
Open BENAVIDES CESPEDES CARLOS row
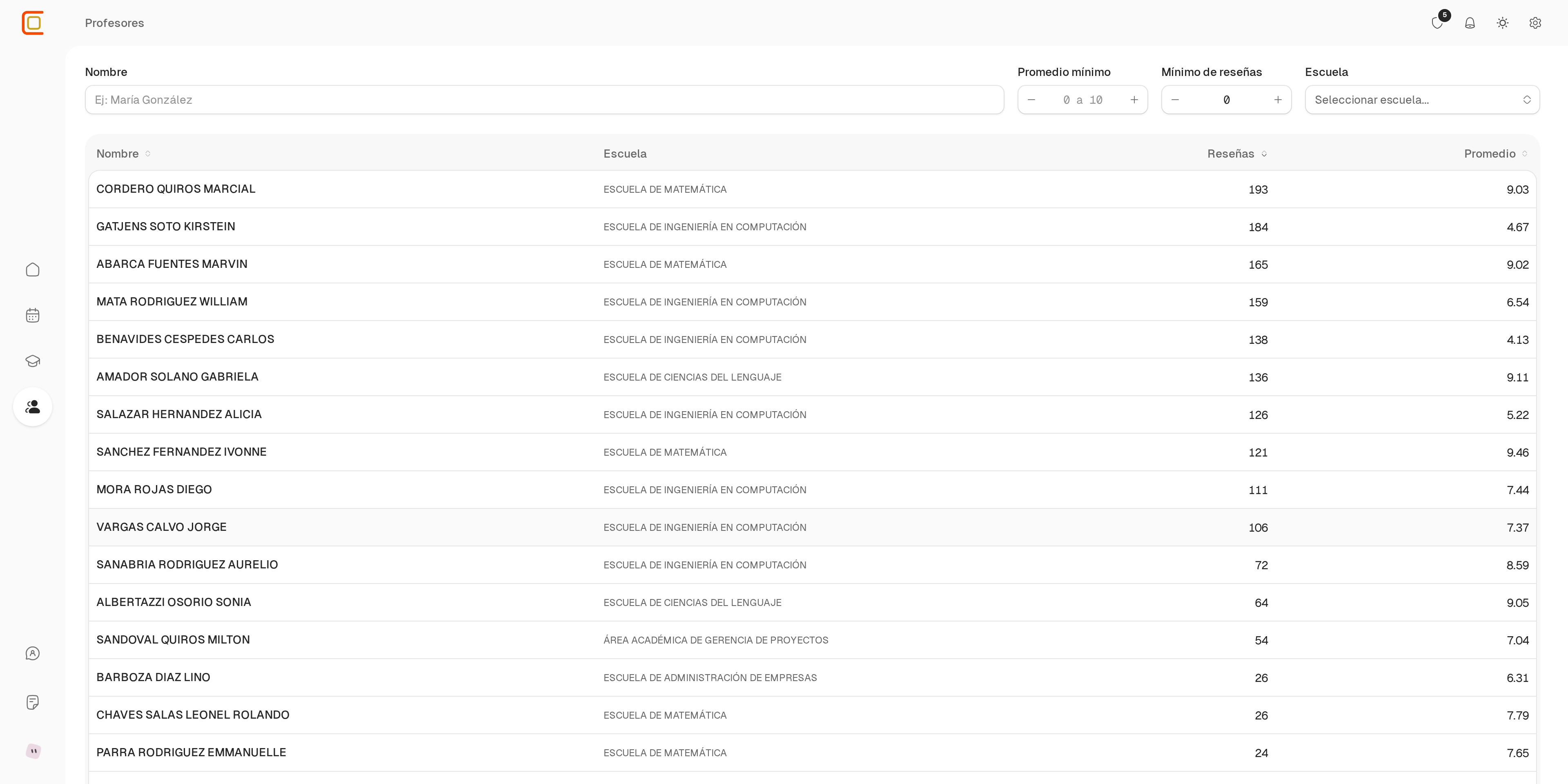click(x=812, y=340)
